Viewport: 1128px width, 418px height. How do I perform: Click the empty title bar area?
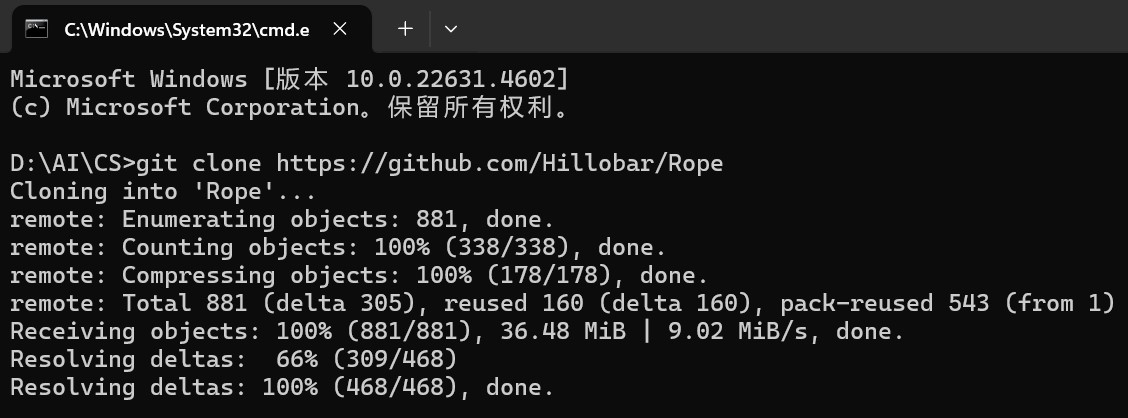[791, 26]
